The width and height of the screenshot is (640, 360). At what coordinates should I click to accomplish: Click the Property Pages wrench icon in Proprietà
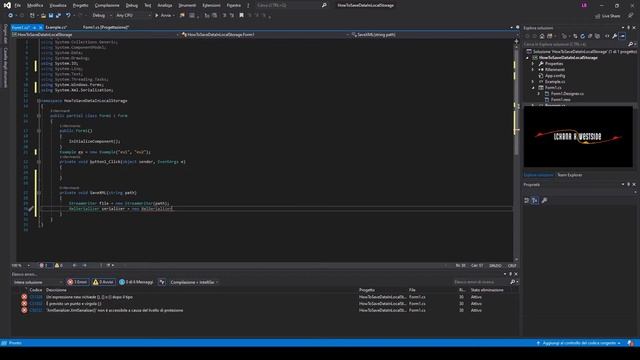(x=544, y=200)
